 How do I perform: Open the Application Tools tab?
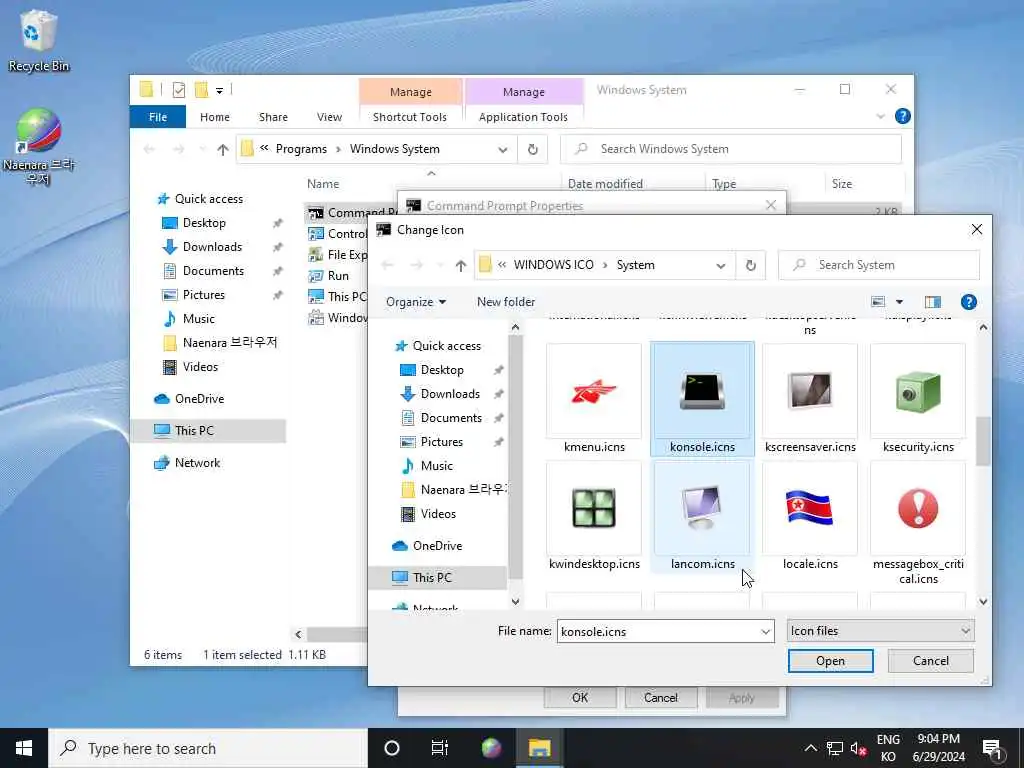(523, 117)
